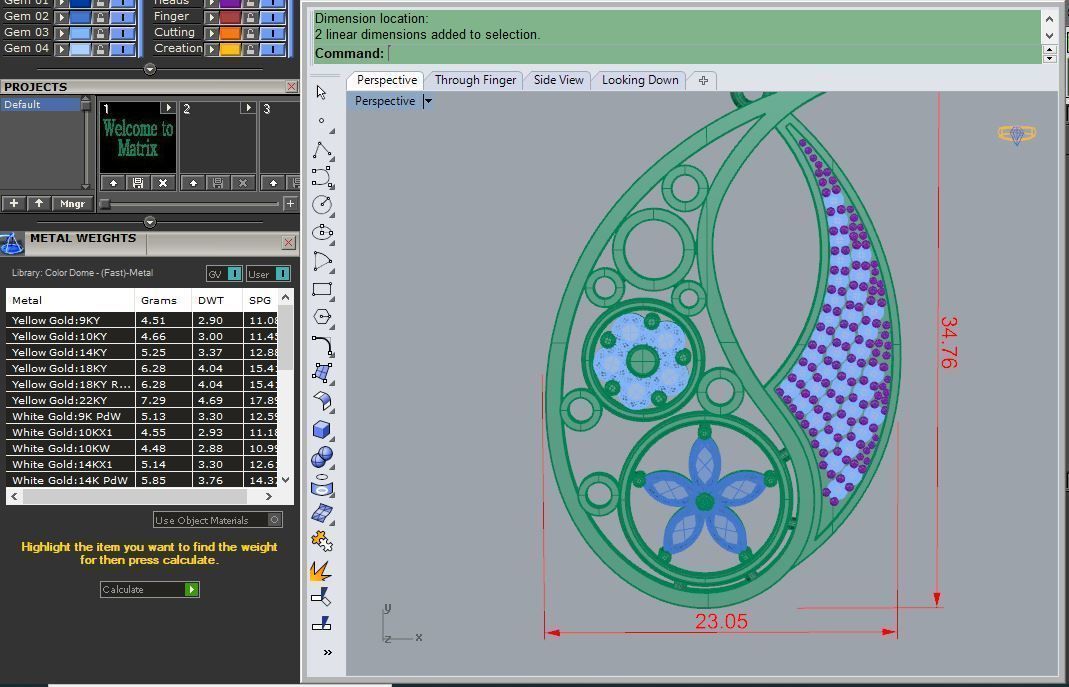Viewport: 1069px width, 687px height.
Task: Choose the Arc tool
Action: pos(322,261)
